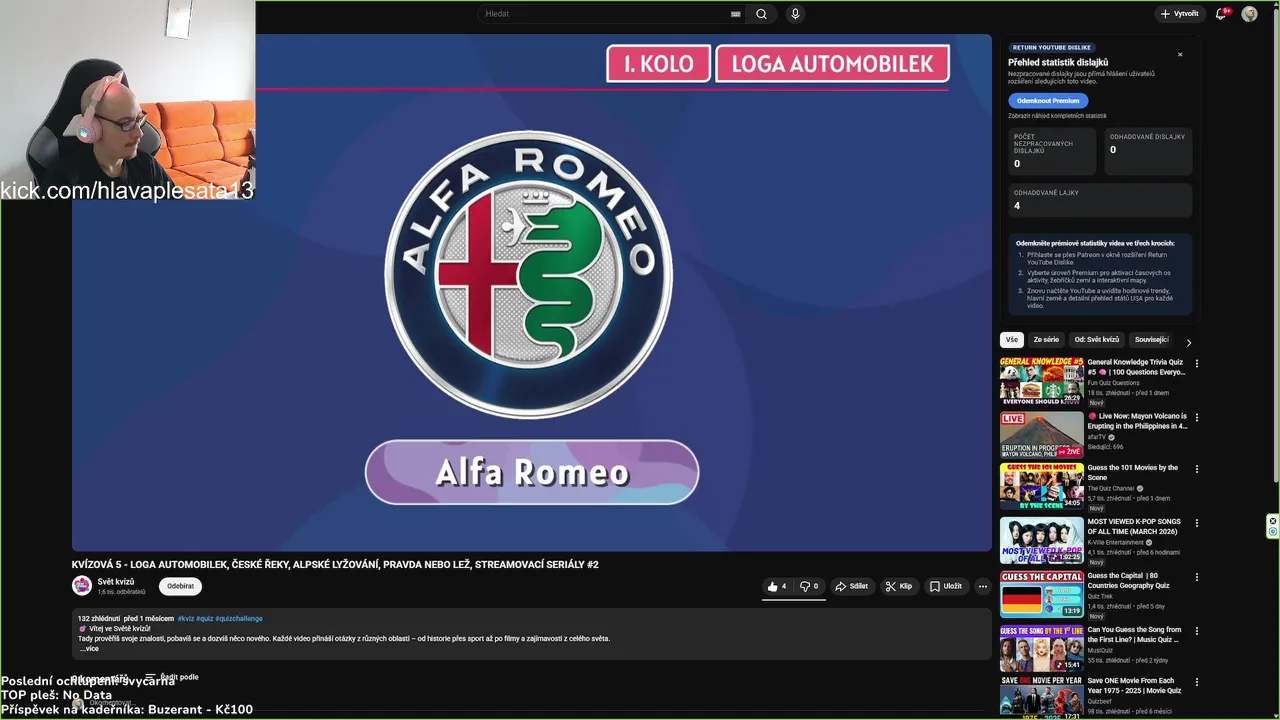The height and width of the screenshot is (720, 1280).
Task: Click 'Can You Guess the Song' title
Action: click(x=1135, y=635)
